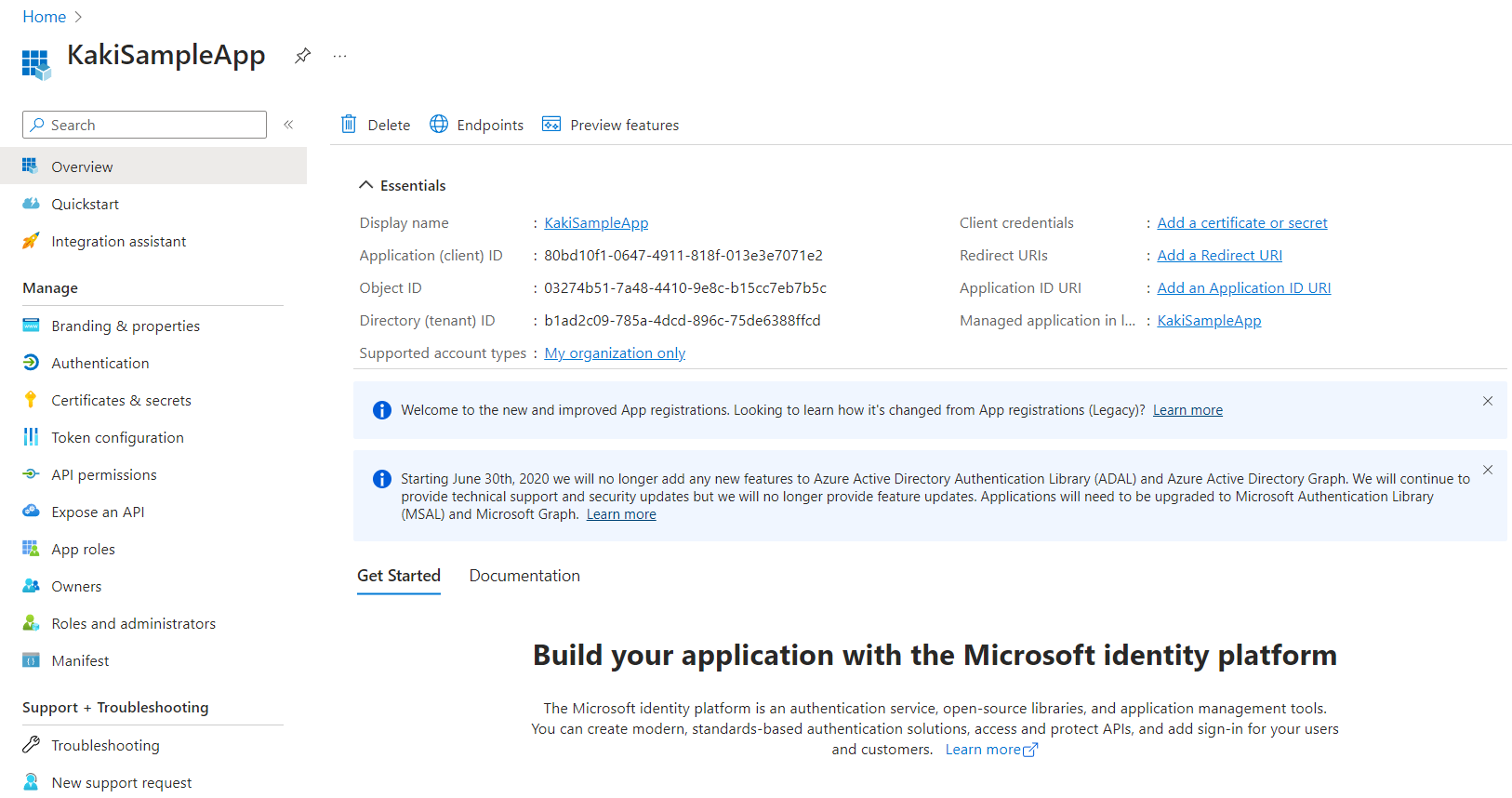
Task: Click the Endpoints button label
Action: click(490, 125)
